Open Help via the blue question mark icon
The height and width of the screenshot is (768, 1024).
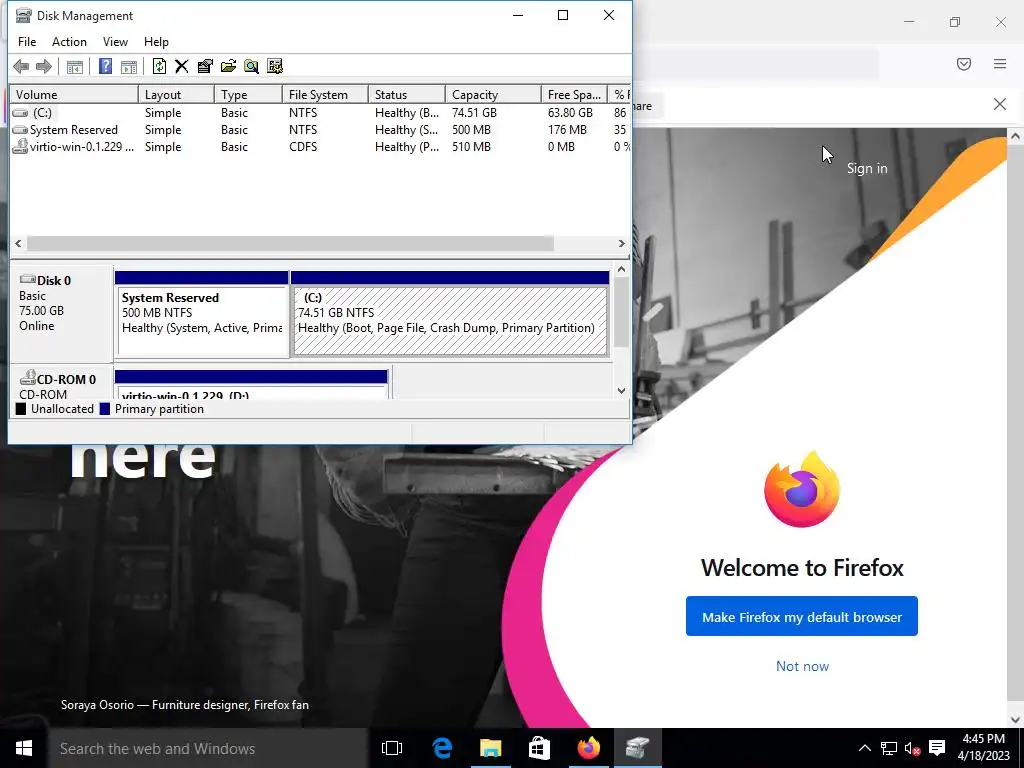105,66
